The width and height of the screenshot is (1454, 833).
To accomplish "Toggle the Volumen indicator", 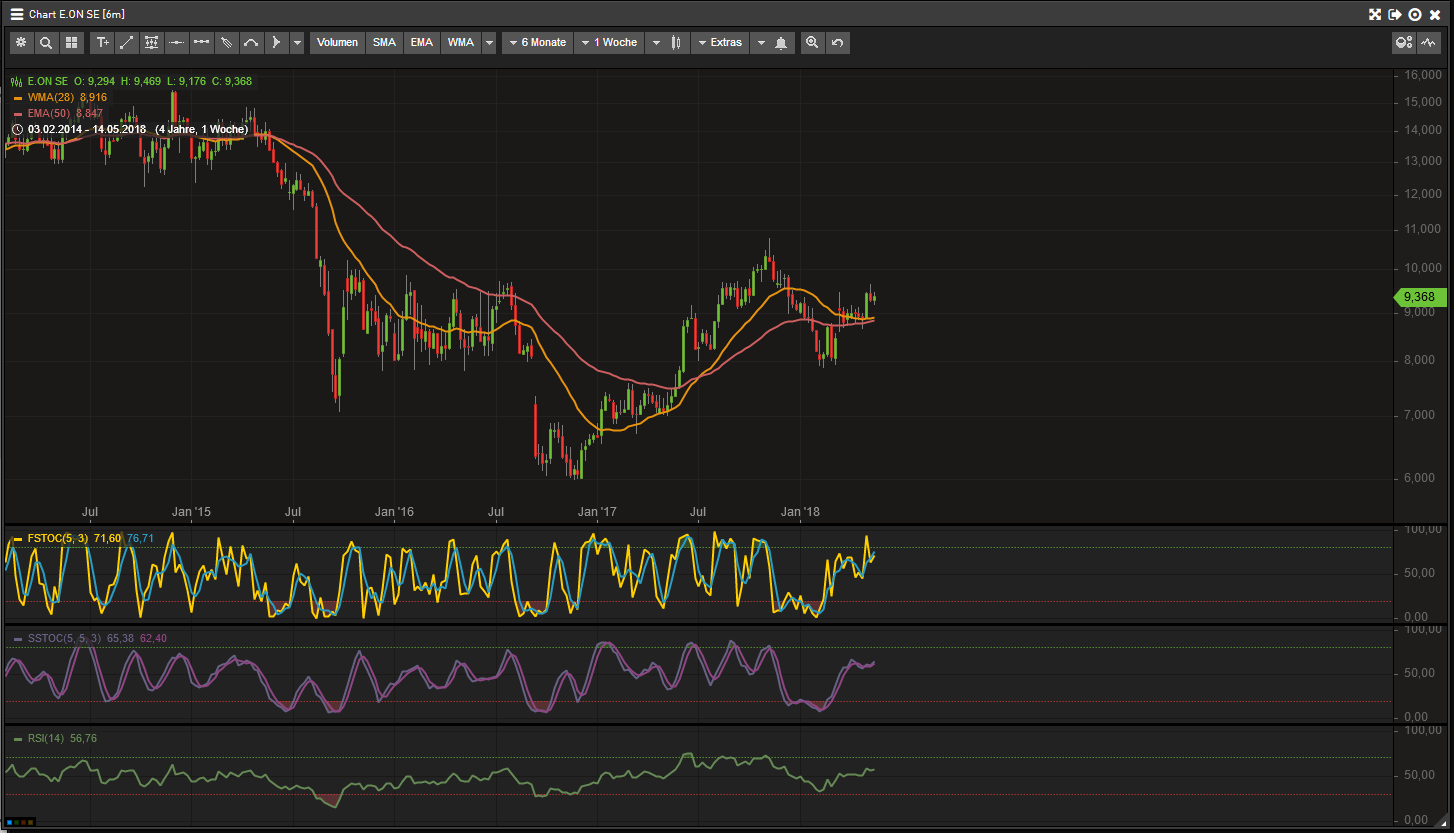I will point(337,43).
